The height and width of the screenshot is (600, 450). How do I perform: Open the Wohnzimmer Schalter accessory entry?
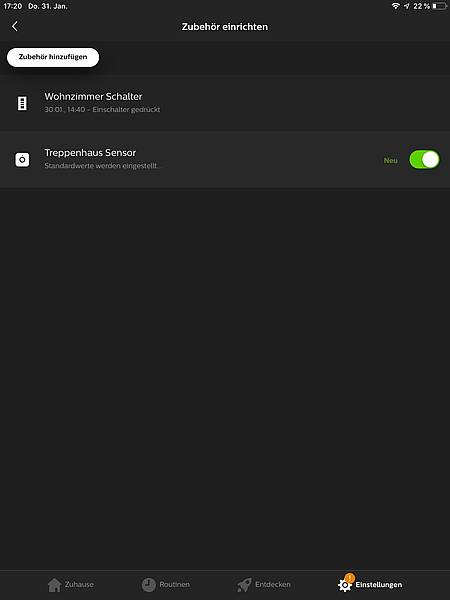click(225, 103)
